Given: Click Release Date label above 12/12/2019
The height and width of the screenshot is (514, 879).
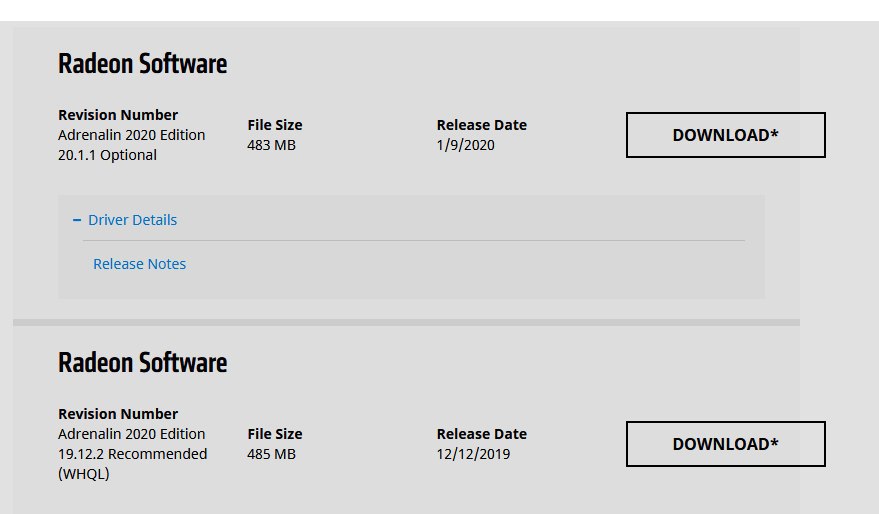Looking at the screenshot, I should point(482,434).
